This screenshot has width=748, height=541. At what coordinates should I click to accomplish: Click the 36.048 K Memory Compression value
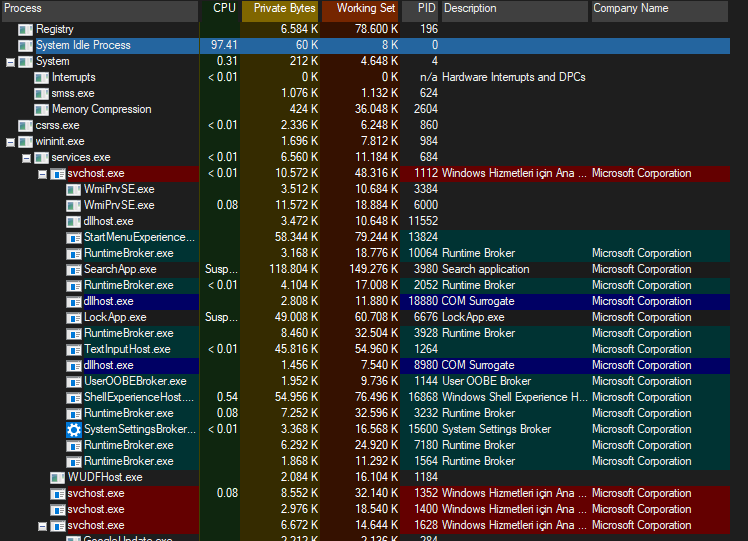pos(376,109)
